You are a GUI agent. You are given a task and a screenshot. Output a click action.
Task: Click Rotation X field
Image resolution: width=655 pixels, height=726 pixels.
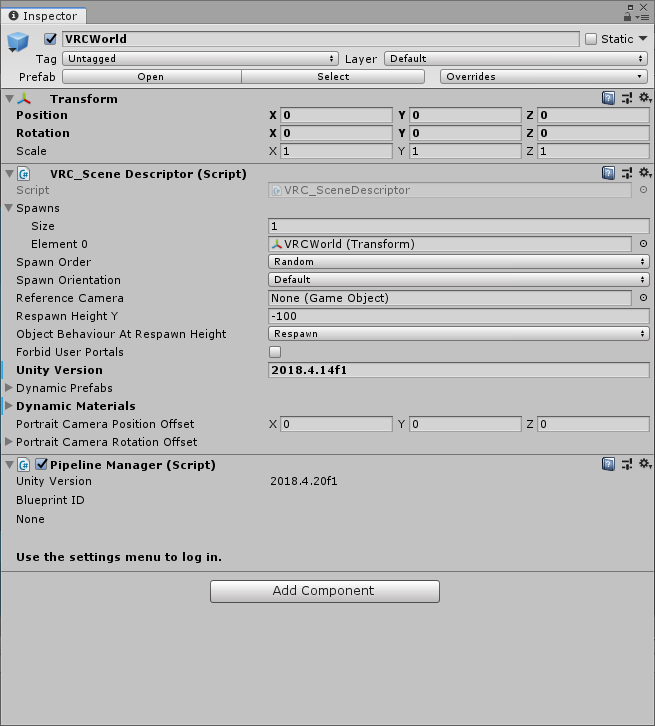point(337,133)
